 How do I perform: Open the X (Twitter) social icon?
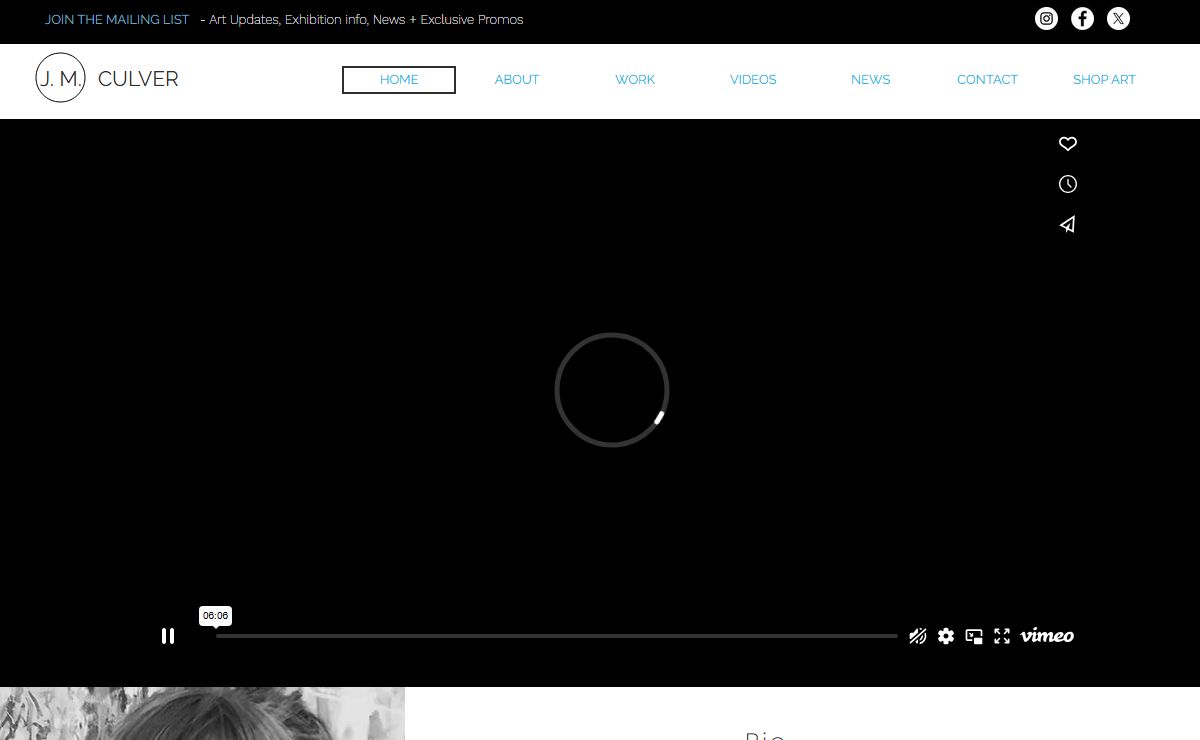point(1118,18)
